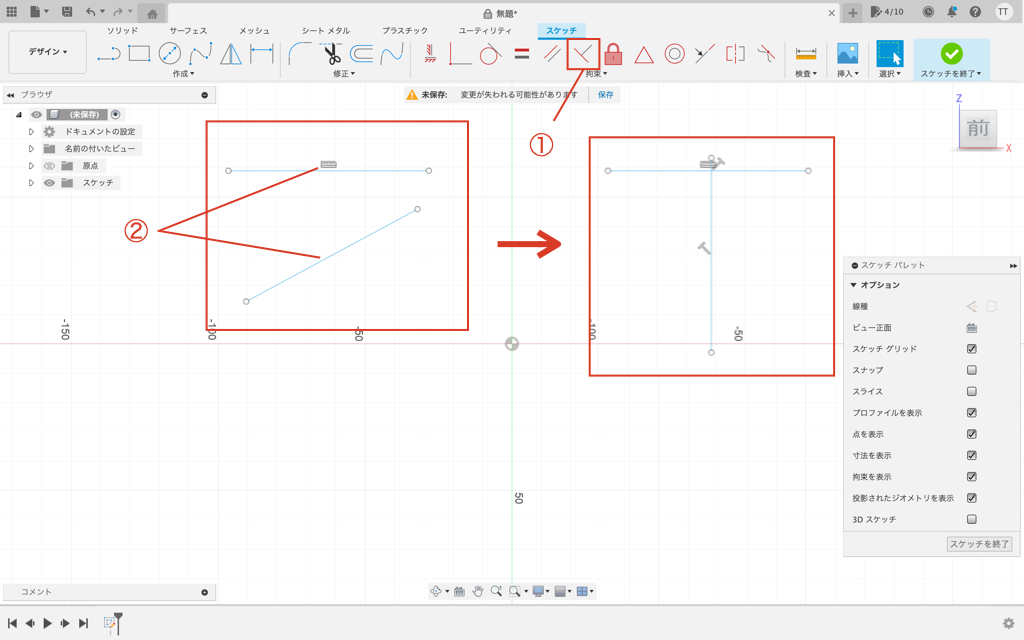
Task: Switch to the ソリッド tab
Action: 123,31
